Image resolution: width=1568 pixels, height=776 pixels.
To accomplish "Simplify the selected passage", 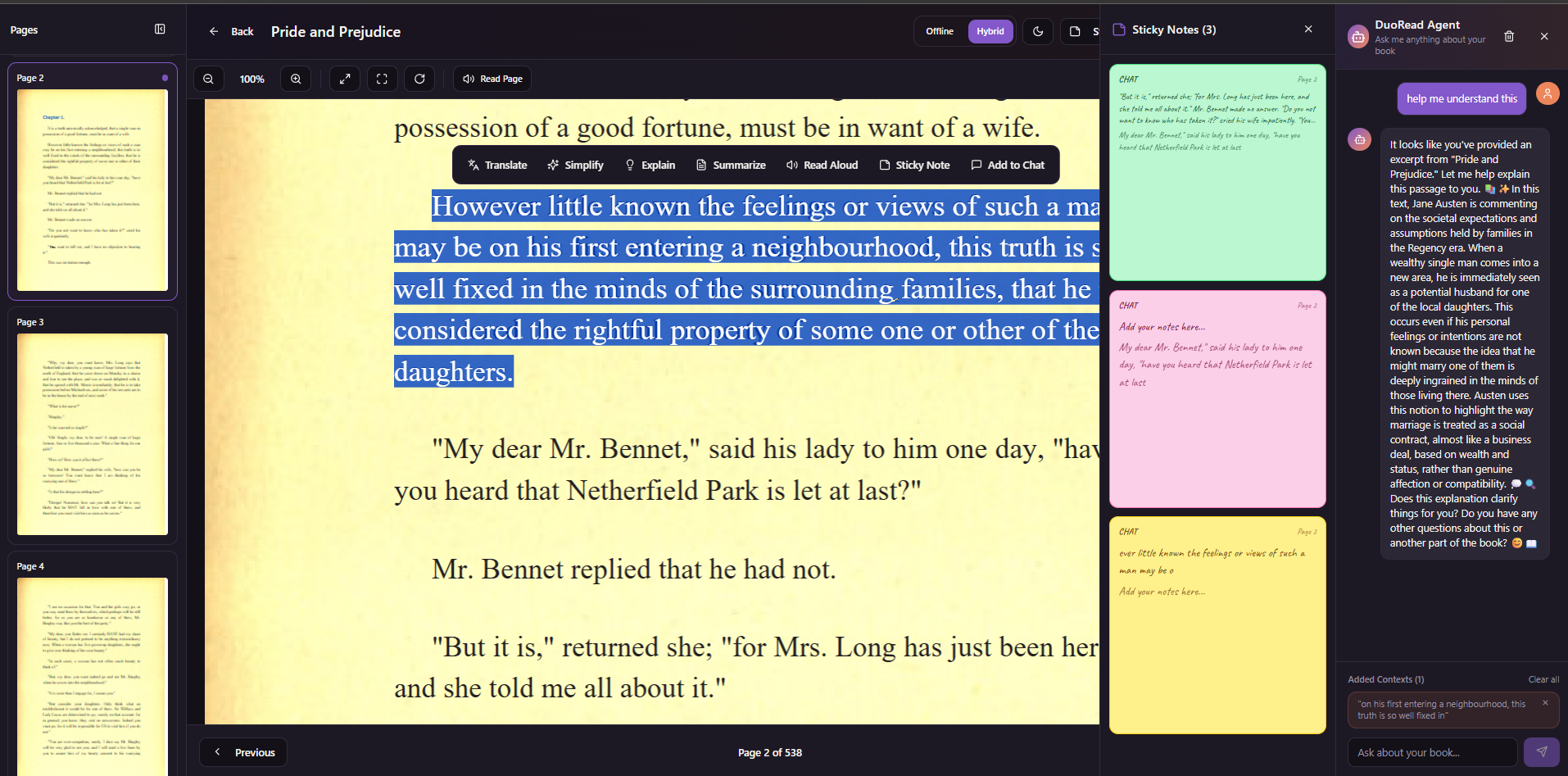I will tap(575, 165).
